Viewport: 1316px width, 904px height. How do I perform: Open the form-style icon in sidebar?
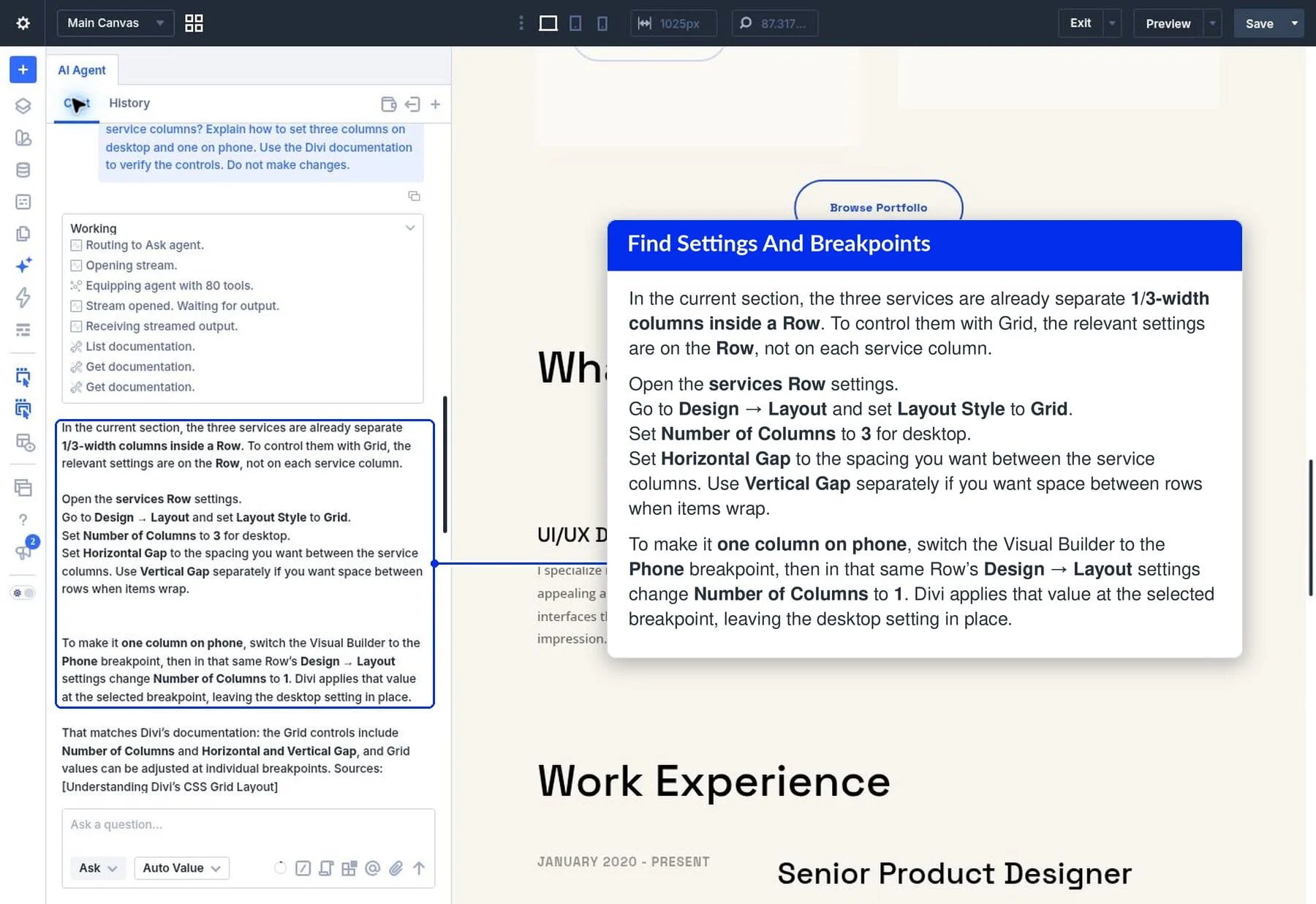(23, 202)
